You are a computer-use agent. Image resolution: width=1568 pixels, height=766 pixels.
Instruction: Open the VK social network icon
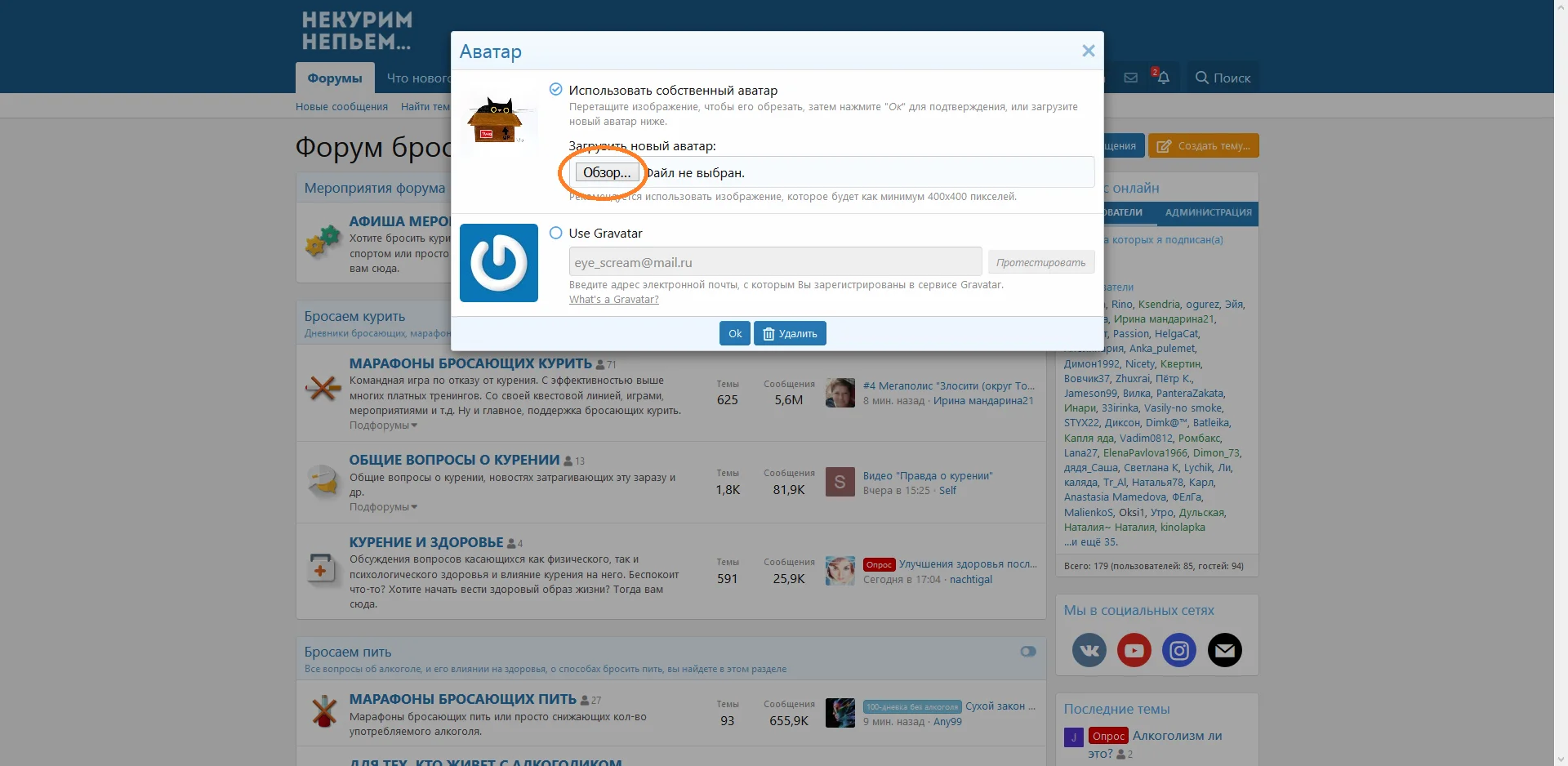(x=1089, y=650)
